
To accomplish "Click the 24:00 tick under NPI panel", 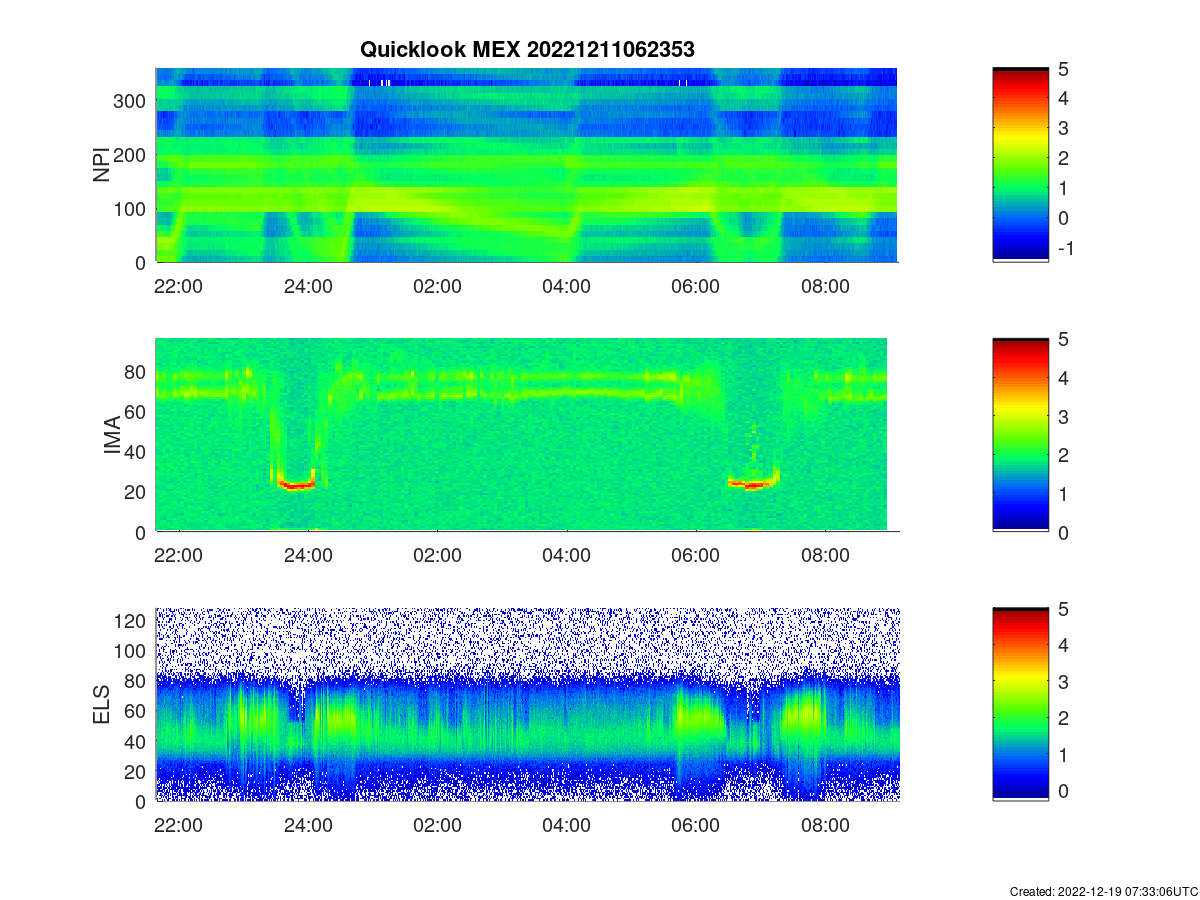I will (x=309, y=286).
